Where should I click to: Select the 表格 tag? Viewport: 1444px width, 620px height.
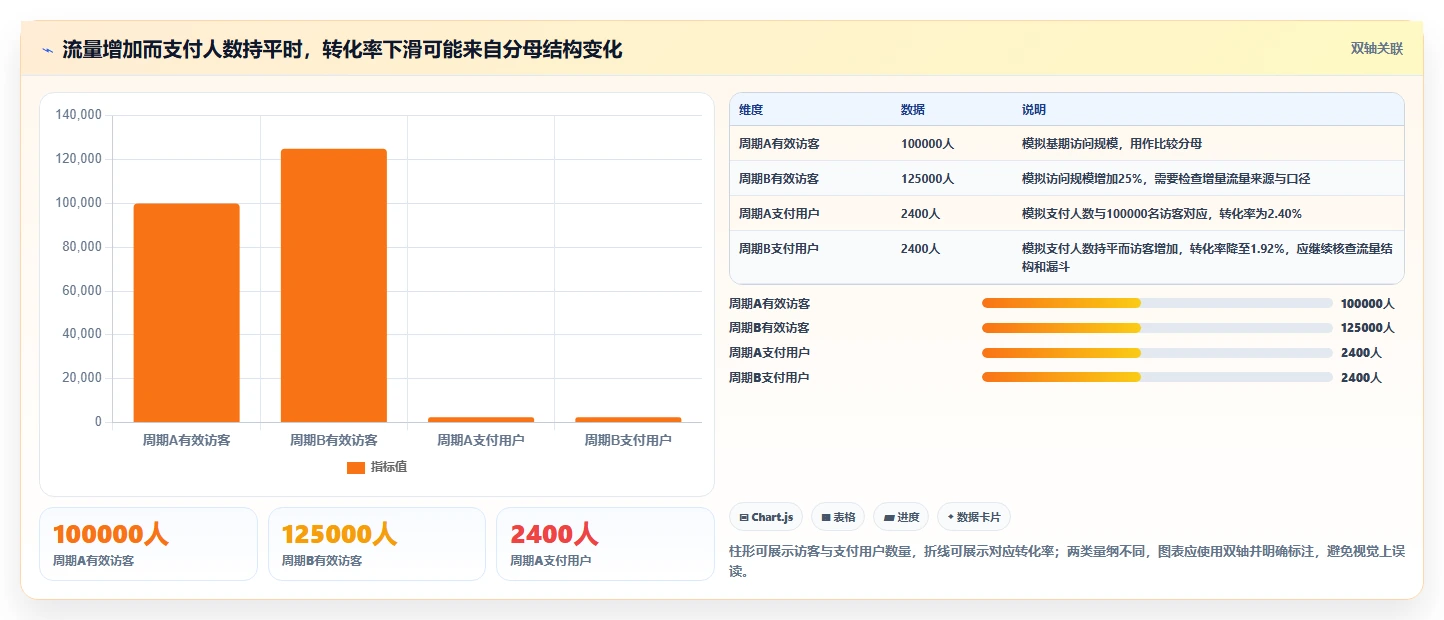838,517
